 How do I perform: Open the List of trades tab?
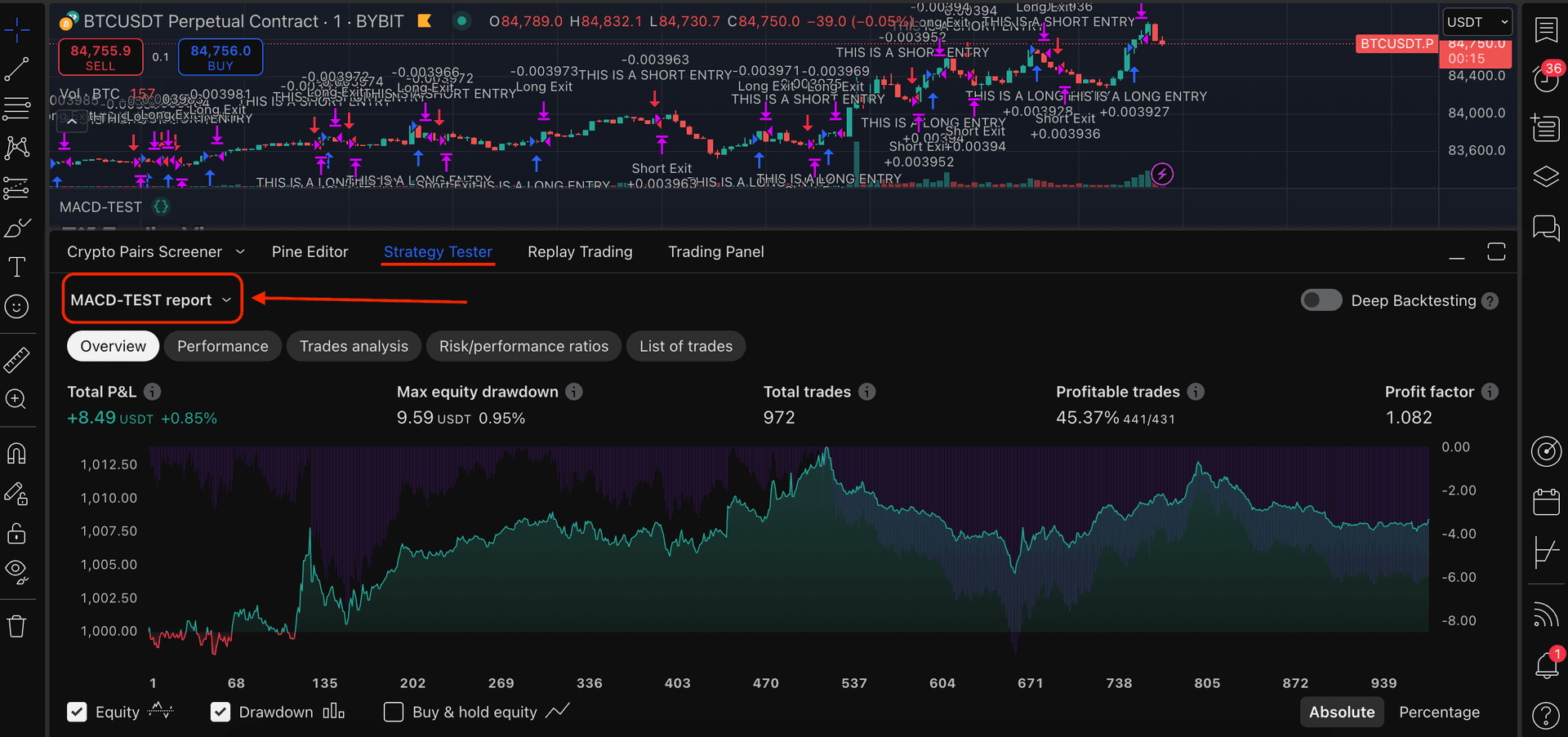pos(685,346)
